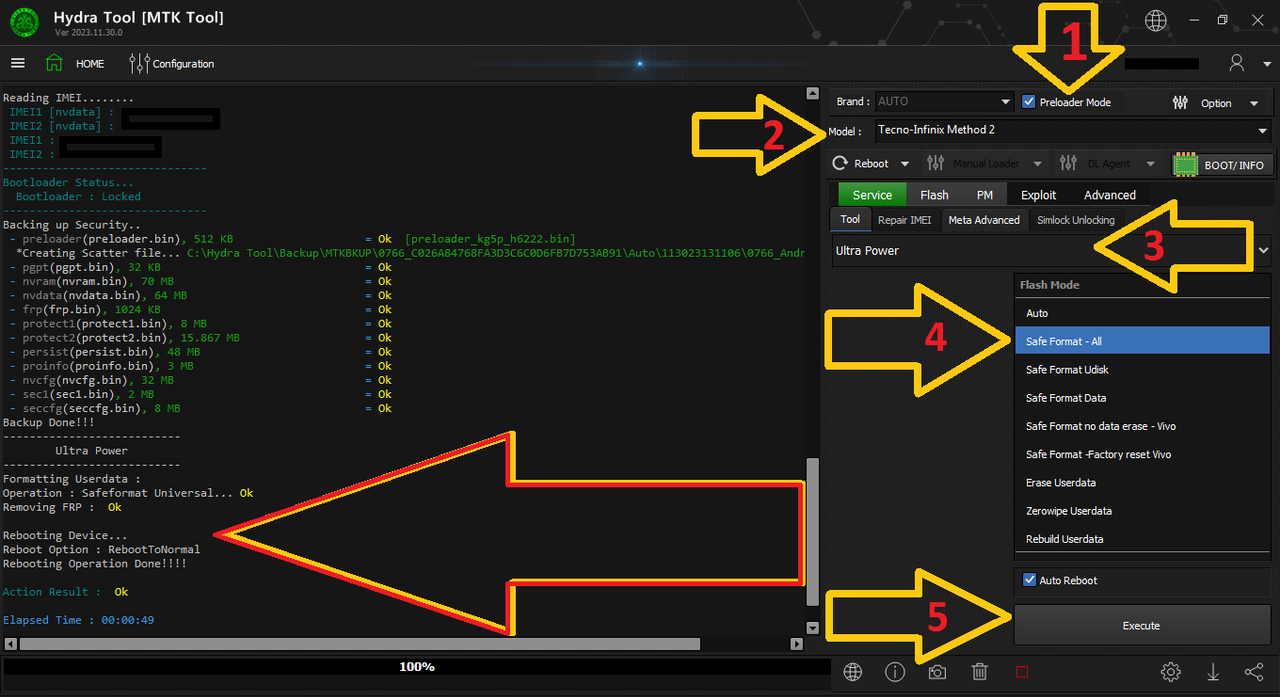Click the Reboot button
1280x697 pixels.
(861, 163)
